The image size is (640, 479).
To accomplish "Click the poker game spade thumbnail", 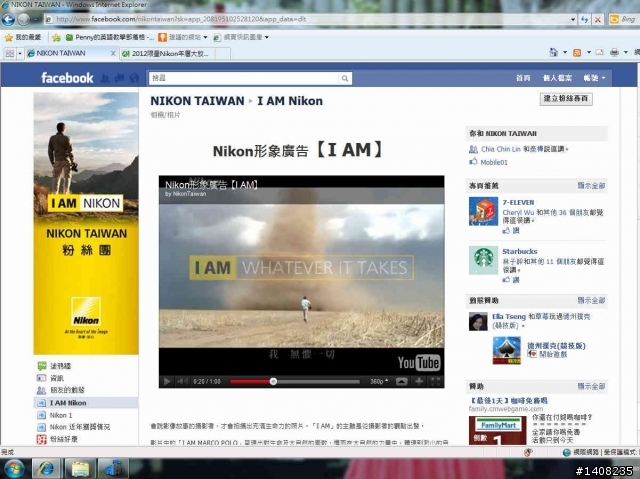I will point(507,350).
